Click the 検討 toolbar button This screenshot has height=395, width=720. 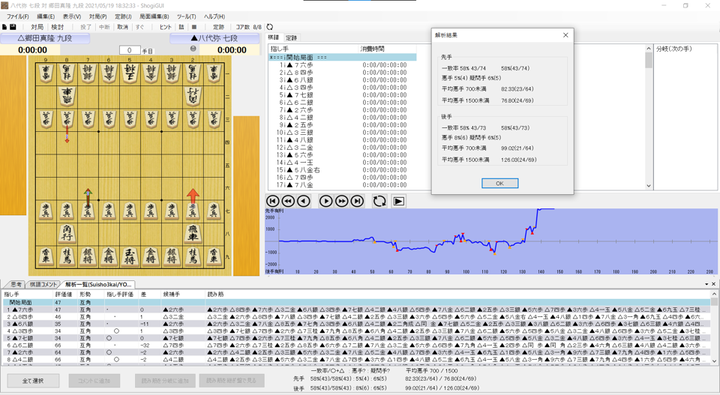coord(57,27)
